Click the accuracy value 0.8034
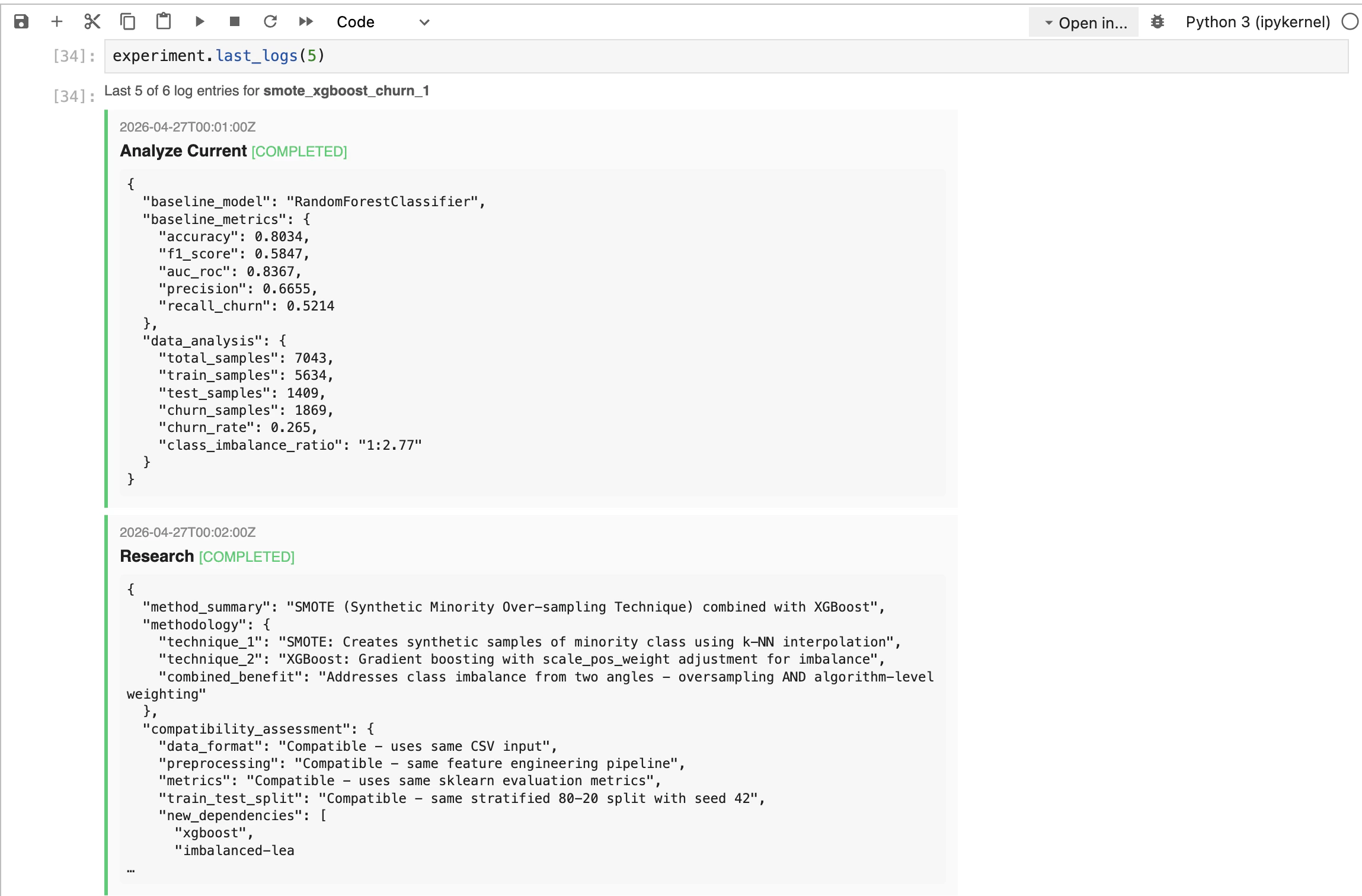Screen dimensions: 1362x896 [279, 237]
